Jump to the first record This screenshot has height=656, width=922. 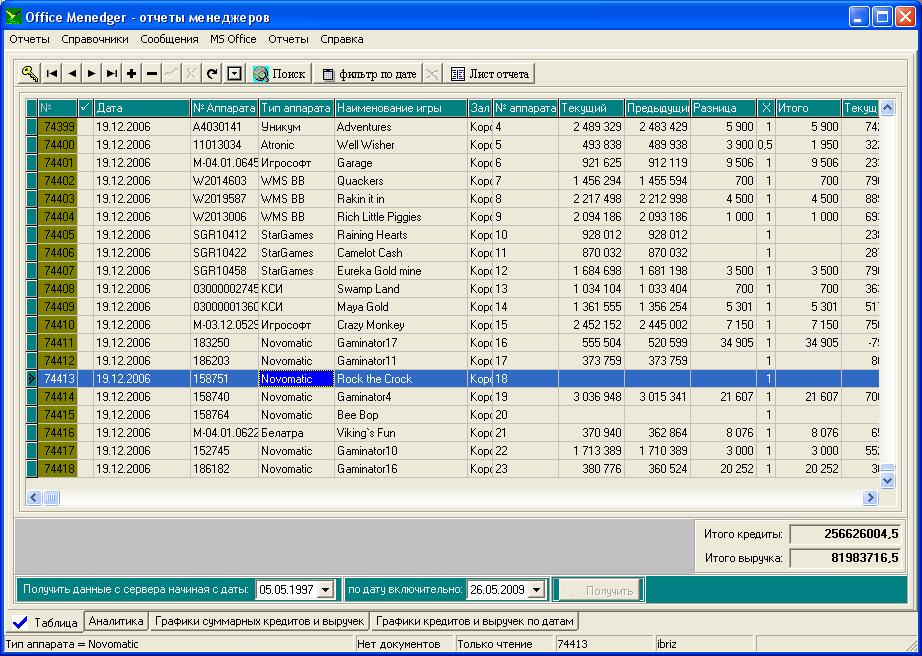52,73
